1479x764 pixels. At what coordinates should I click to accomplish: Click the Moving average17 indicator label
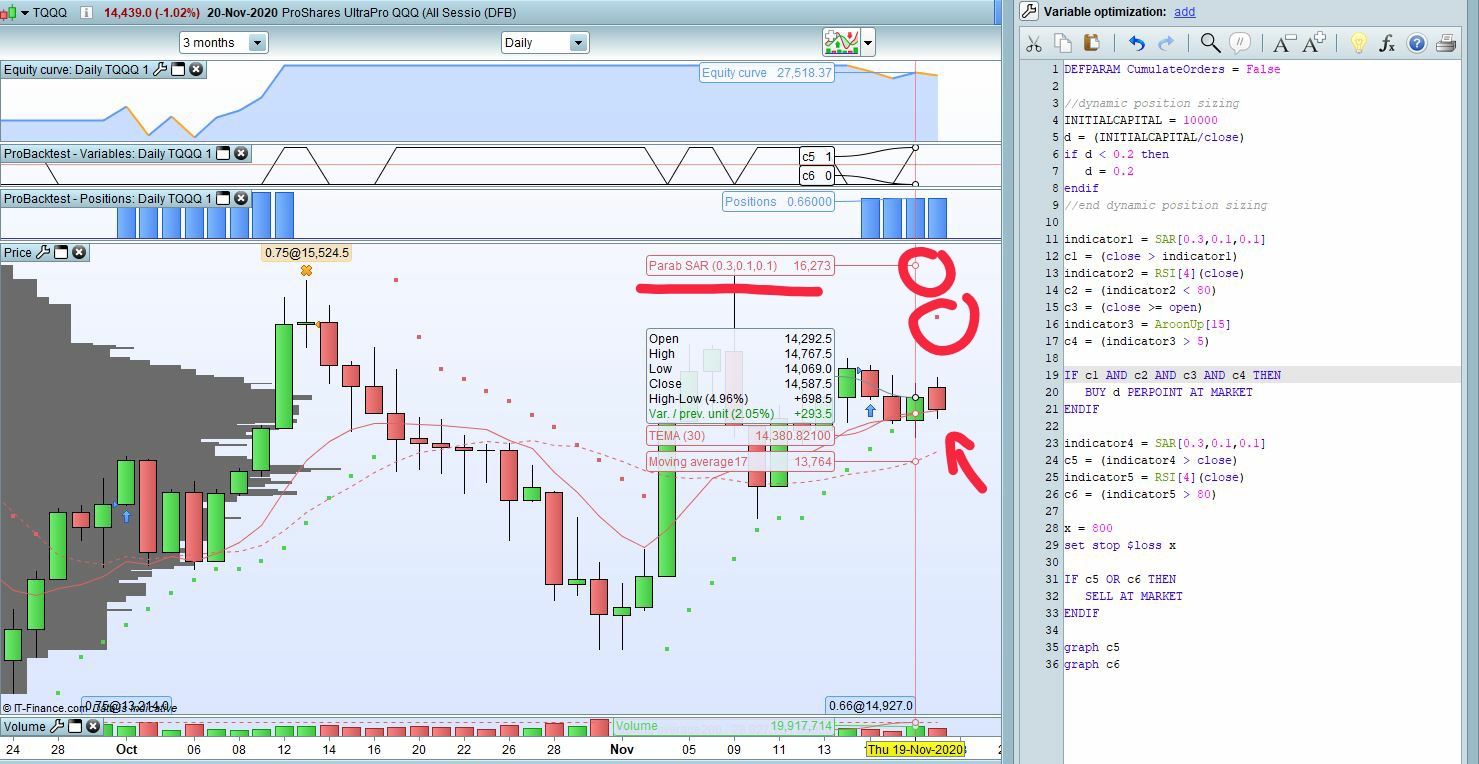click(740, 462)
